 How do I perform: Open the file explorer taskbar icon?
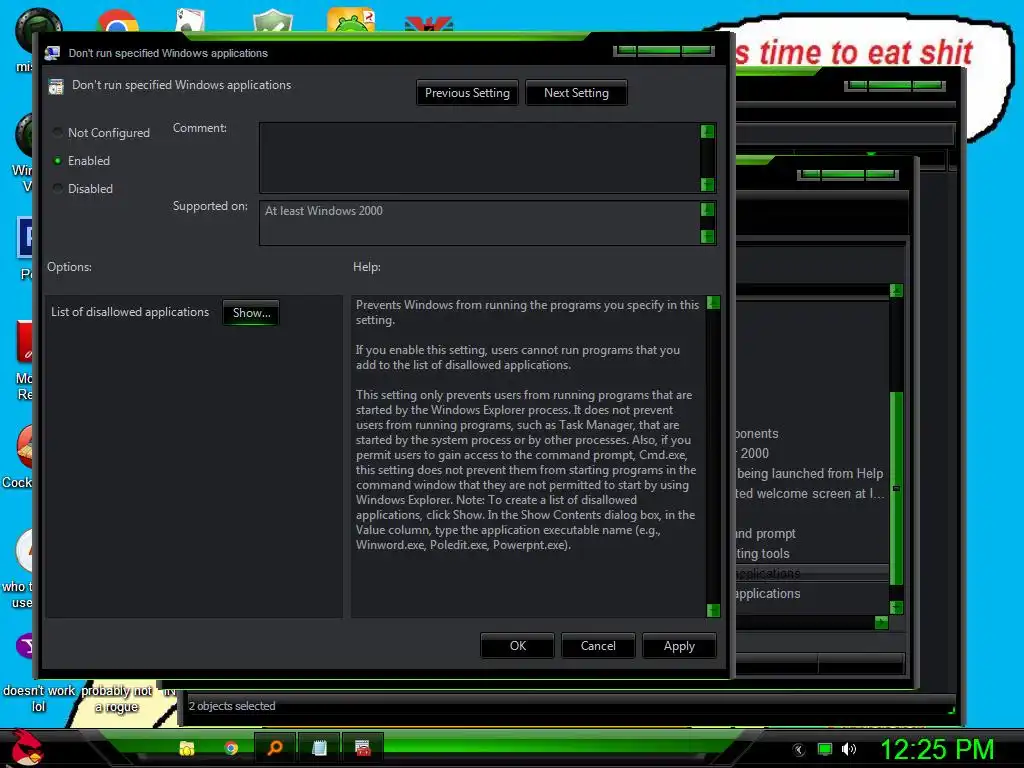pos(187,748)
